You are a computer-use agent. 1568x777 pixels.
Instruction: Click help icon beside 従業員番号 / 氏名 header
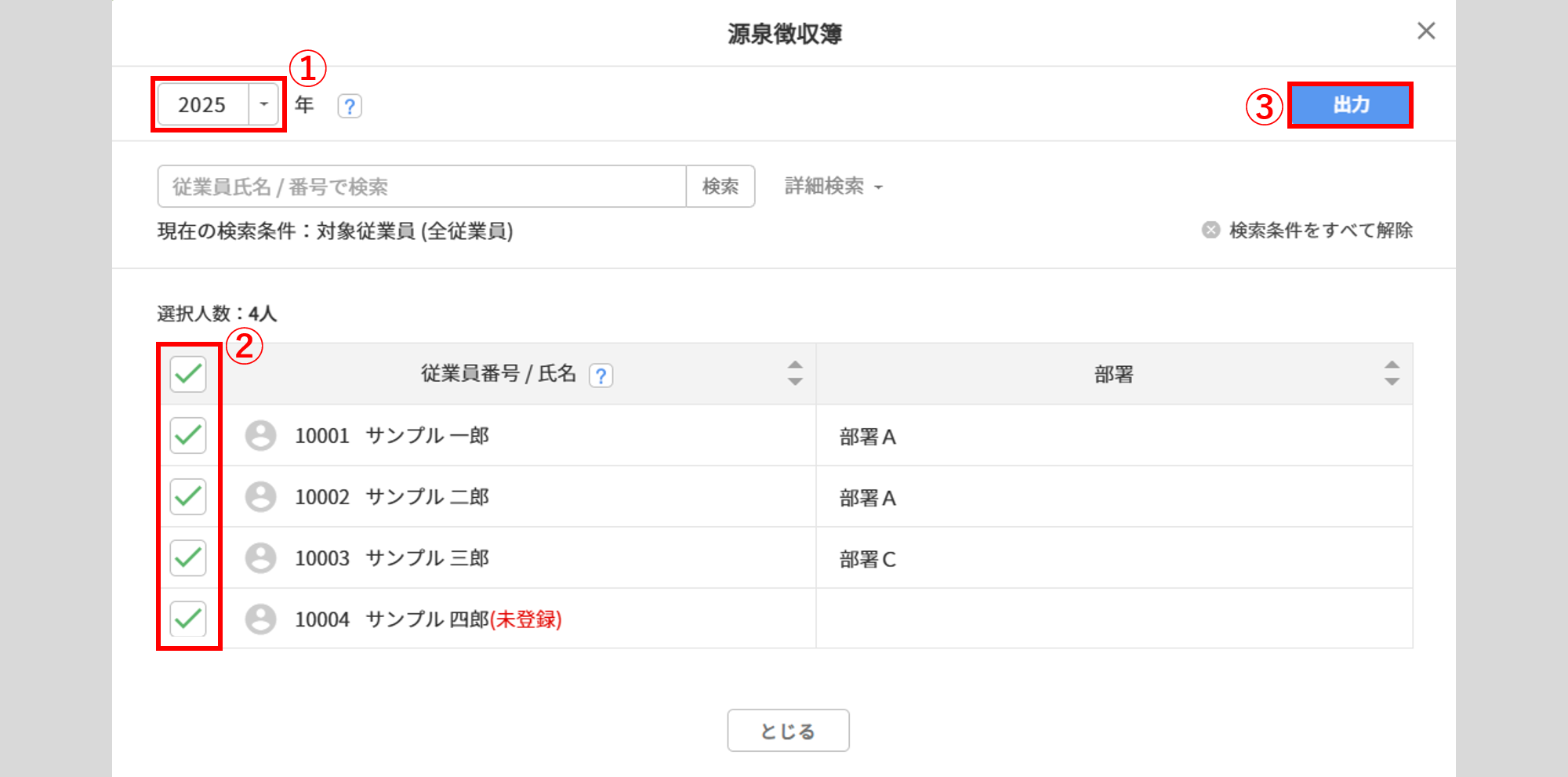coord(601,376)
